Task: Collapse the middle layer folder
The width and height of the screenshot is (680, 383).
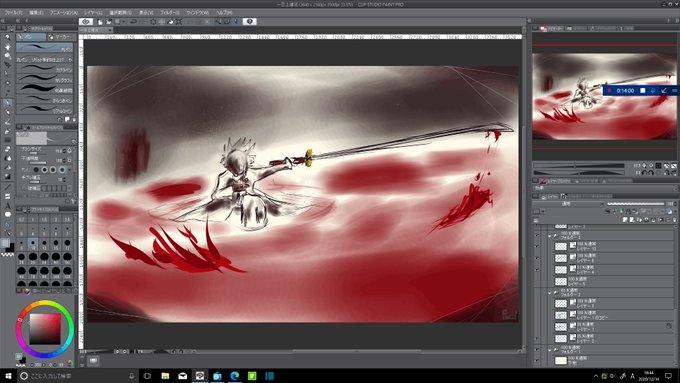Action: 549,293
